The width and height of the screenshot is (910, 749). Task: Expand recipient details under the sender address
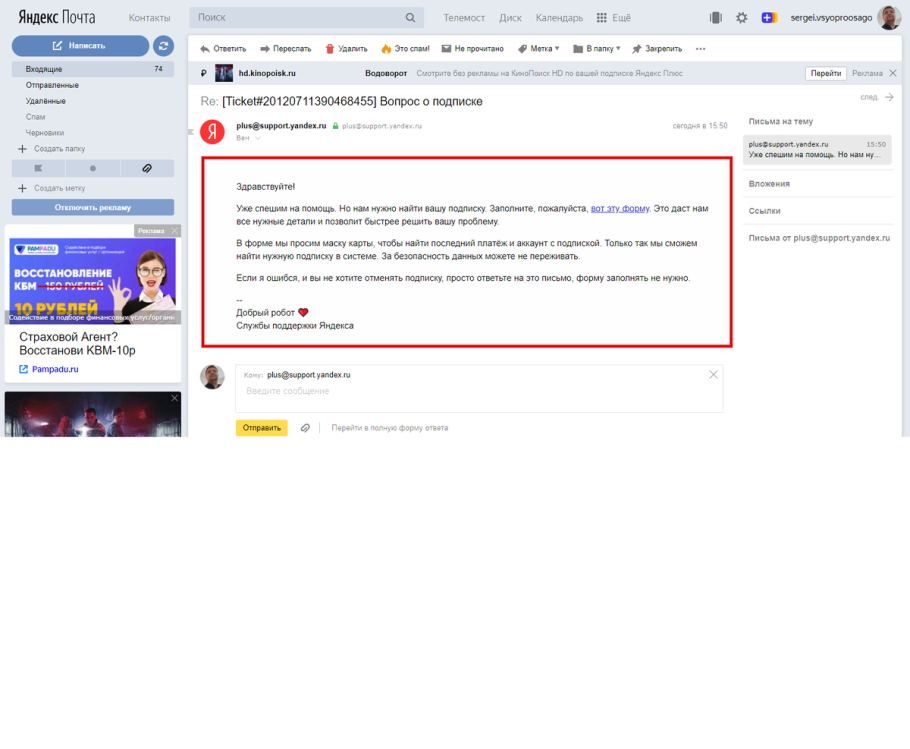tap(249, 138)
